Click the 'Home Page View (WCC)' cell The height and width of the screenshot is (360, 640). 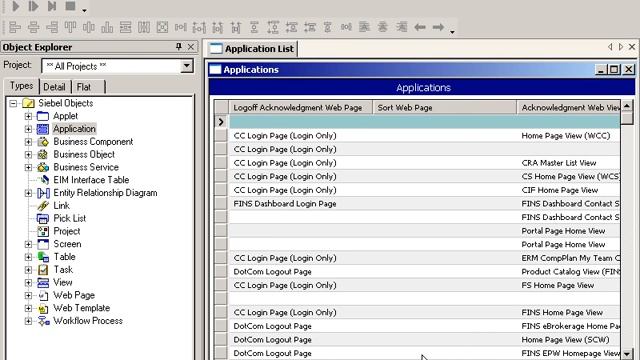click(569, 136)
